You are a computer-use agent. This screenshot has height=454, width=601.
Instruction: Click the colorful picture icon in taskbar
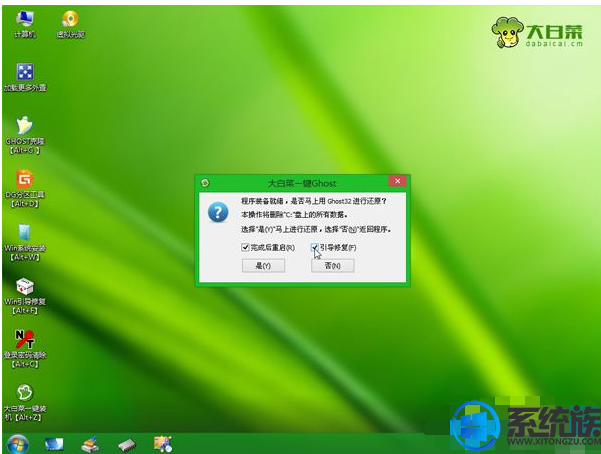pos(163,444)
